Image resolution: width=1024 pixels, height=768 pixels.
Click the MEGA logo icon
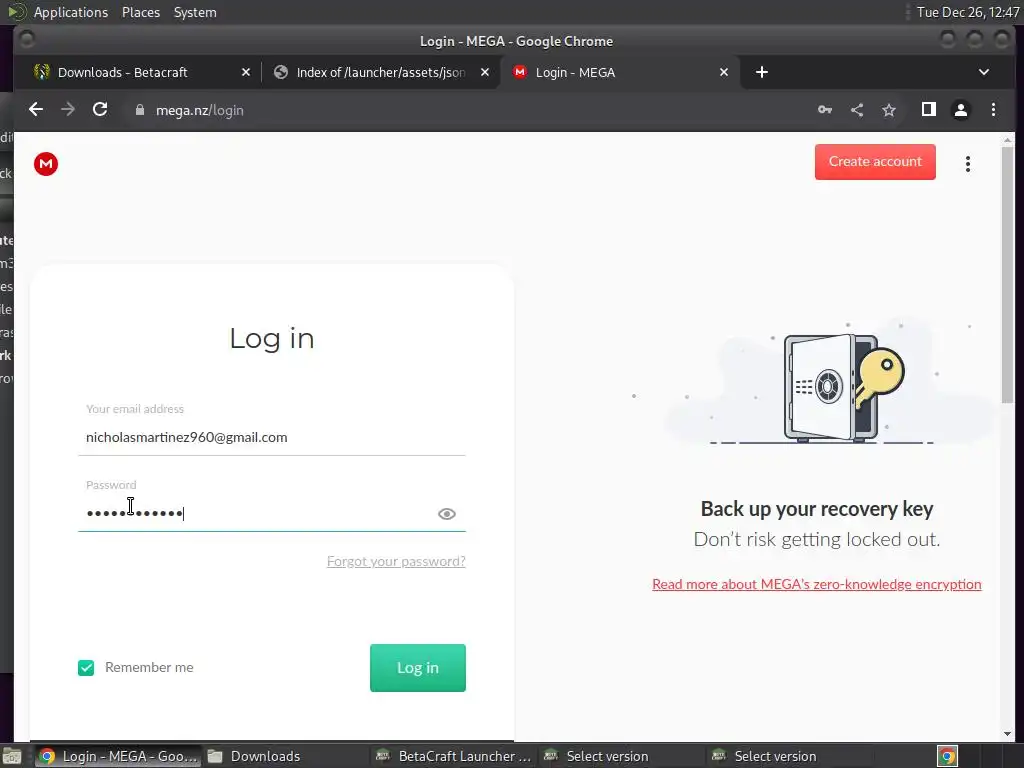(46, 164)
